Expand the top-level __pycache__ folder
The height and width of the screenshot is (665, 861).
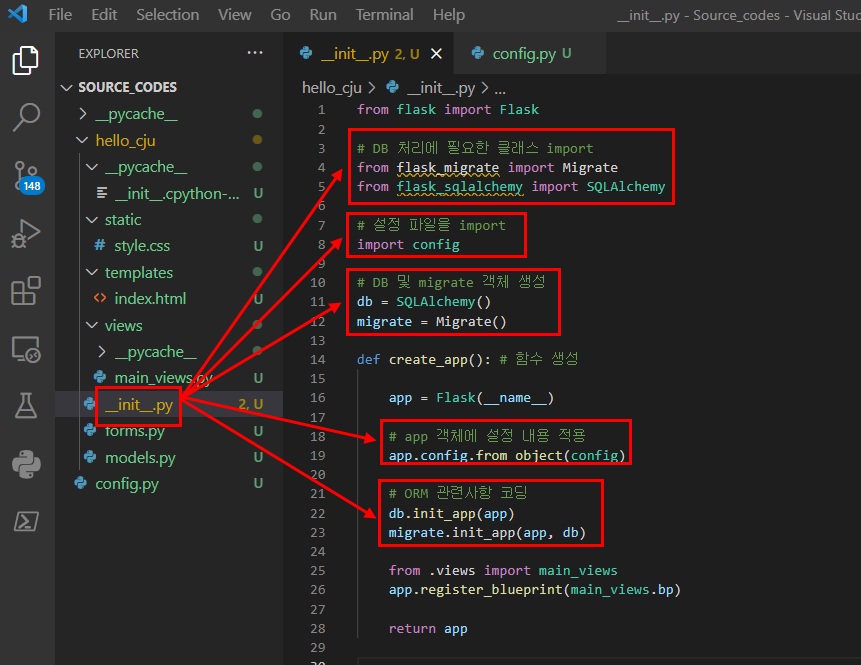[83, 114]
